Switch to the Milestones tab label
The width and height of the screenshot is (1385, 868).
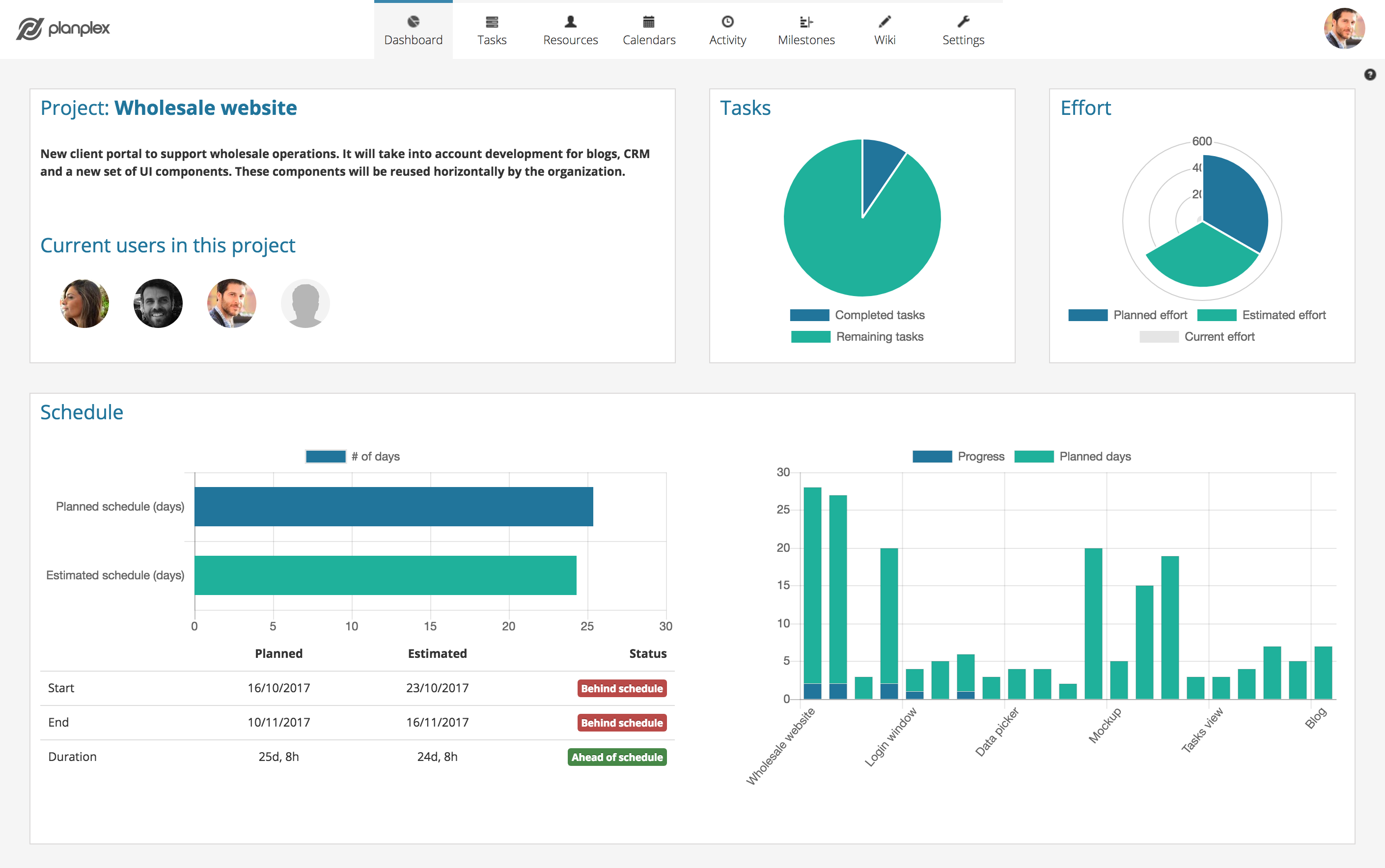pos(805,40)
